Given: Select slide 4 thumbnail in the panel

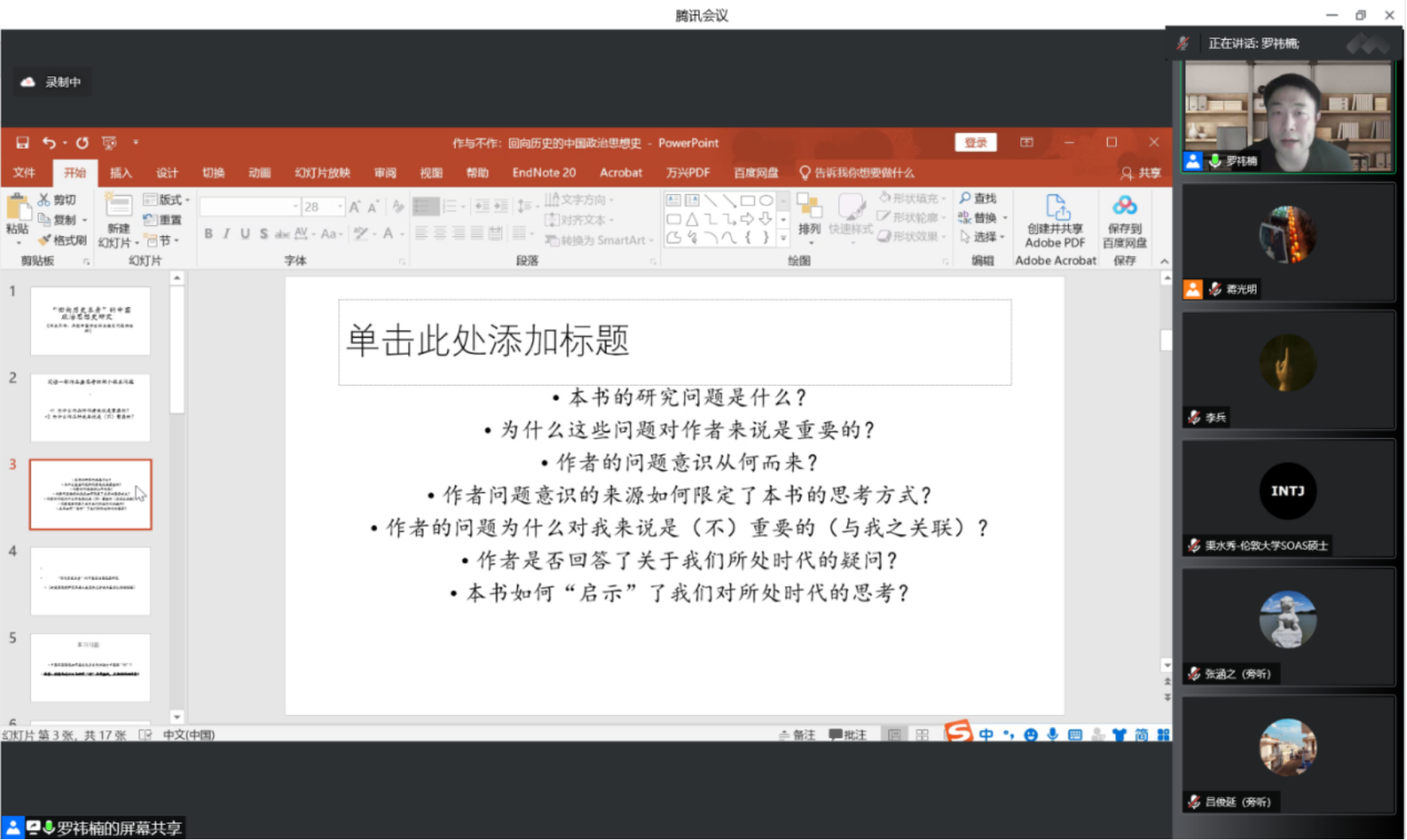Looking at the screenshot, I should coord(89,580).
